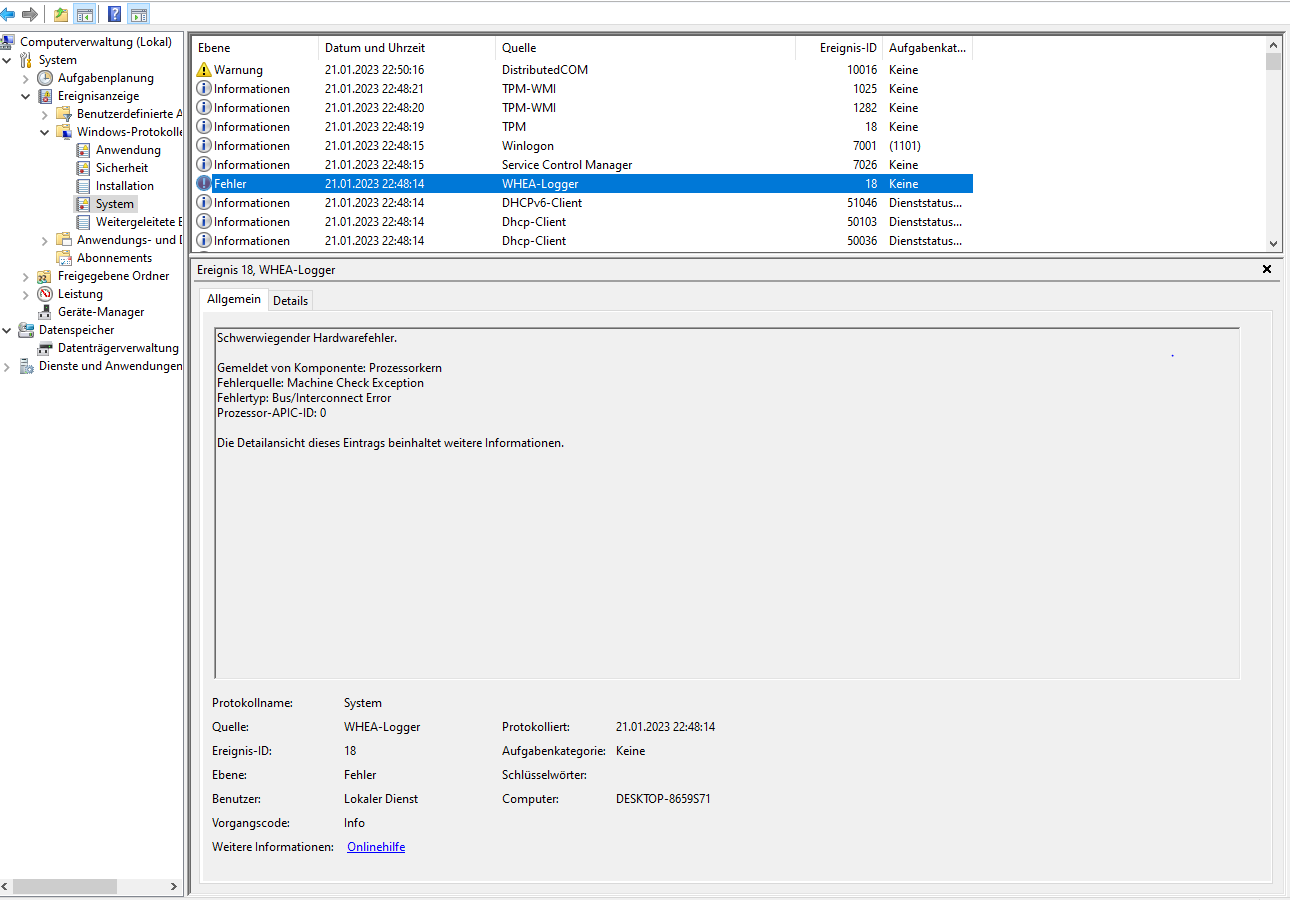Click the Geräte-Manager icon
Image resolution: width=1290 pixels, height=900 pixels.
pos(46,312)
